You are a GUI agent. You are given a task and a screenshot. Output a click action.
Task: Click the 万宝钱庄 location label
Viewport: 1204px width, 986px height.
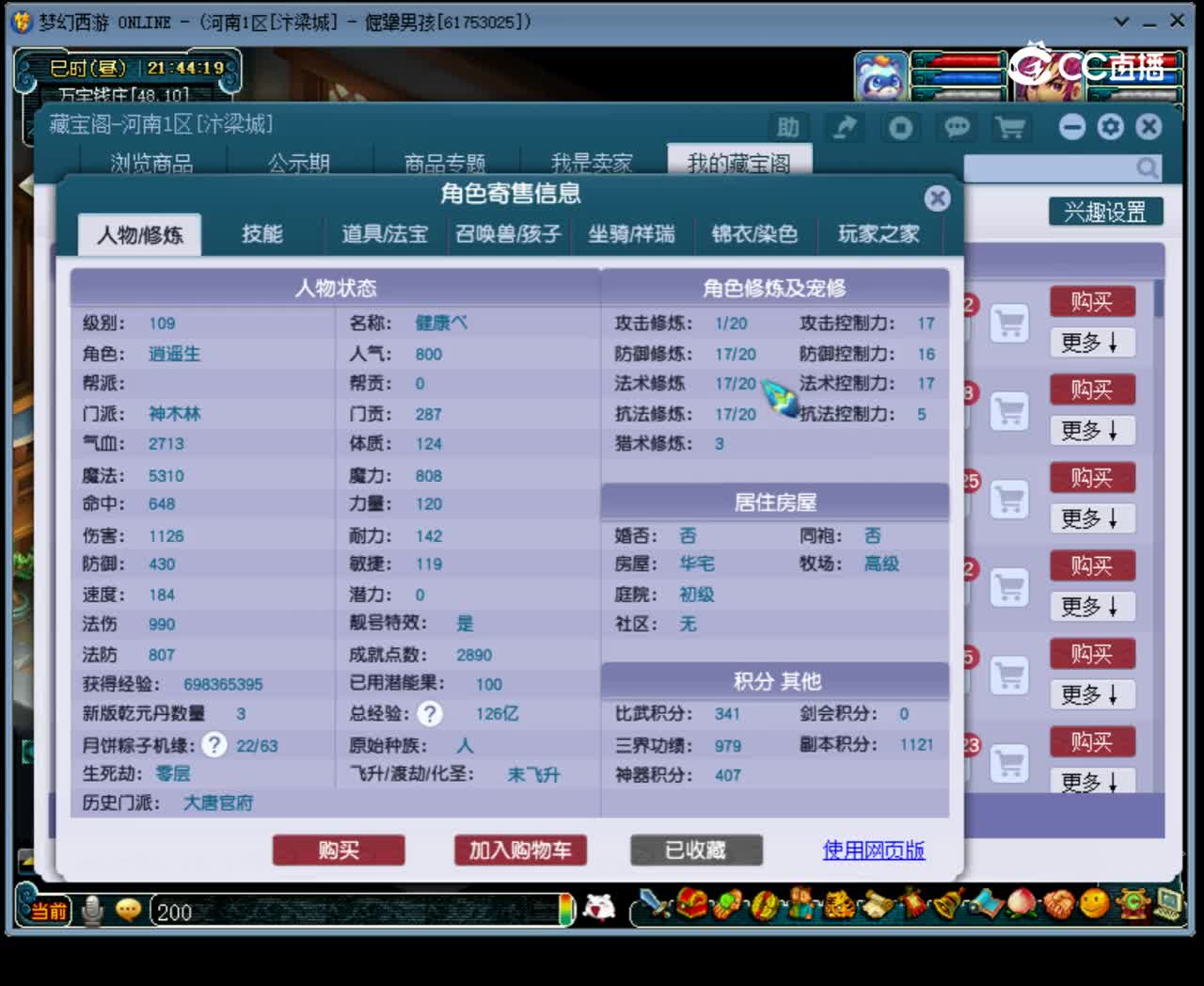pyautogui.click(x=123, y=95)
